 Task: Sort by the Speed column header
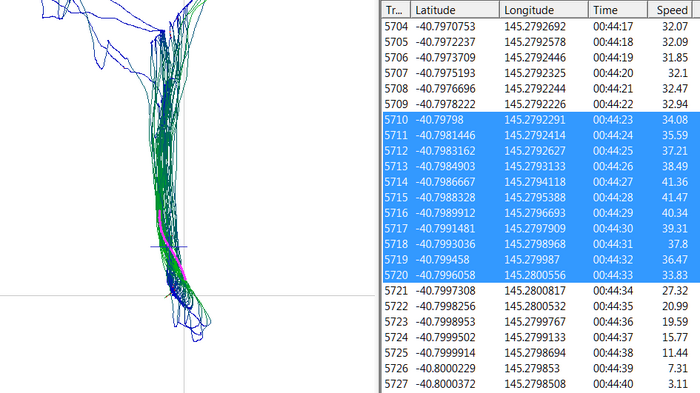click(672, 10)
